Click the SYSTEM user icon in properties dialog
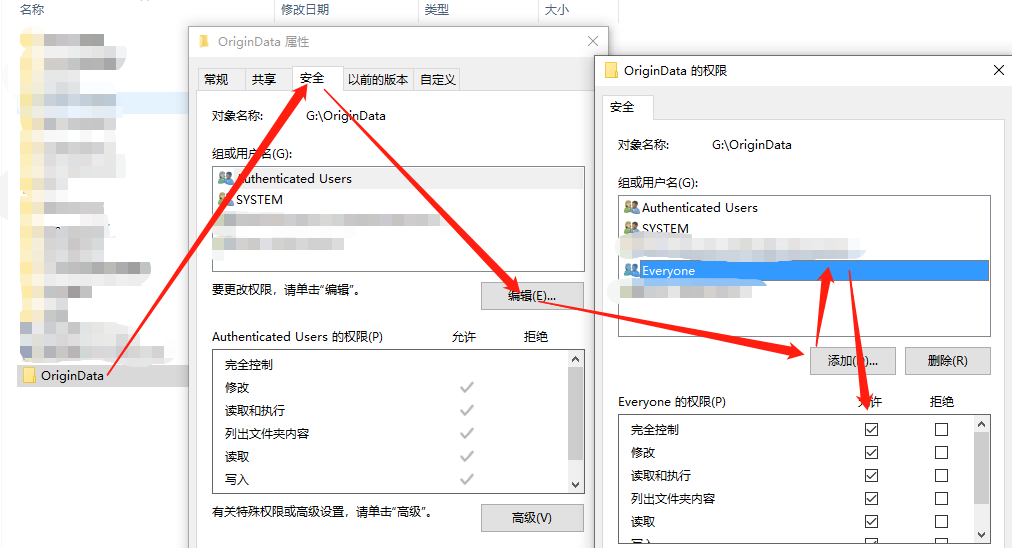This screenshot has height=548, width=1012. pyautogui.click(x=225, y=199)
